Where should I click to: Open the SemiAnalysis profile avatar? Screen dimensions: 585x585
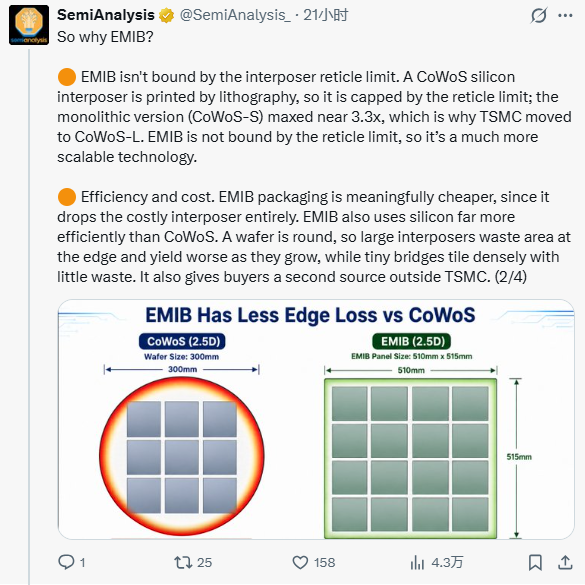[x=29, y=25]
